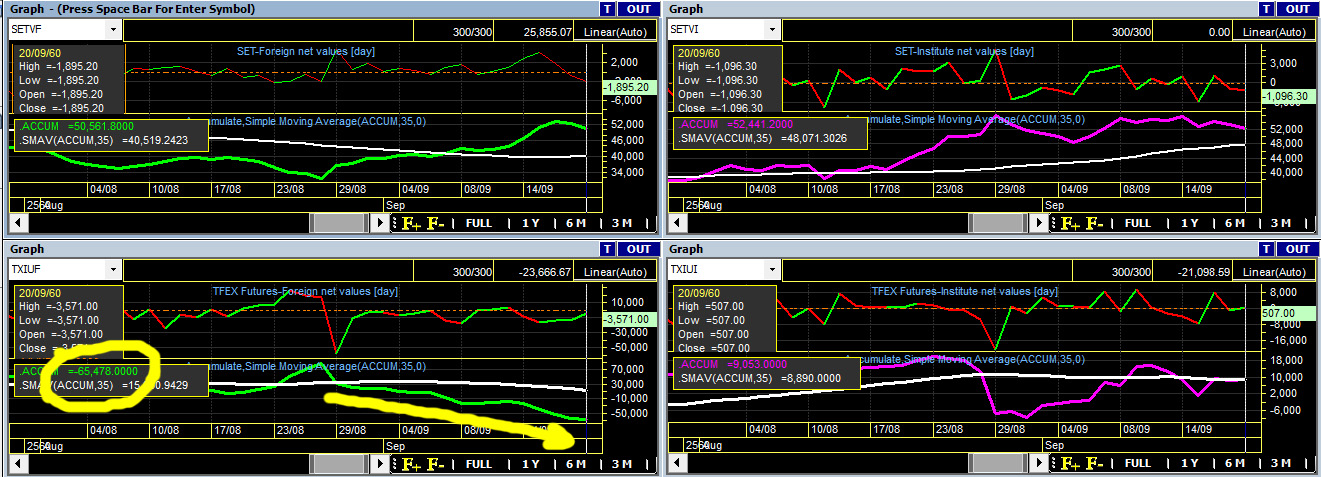
Task: Click the T icon on the TXIUF graph title bar
Action: tap(606, 249)
